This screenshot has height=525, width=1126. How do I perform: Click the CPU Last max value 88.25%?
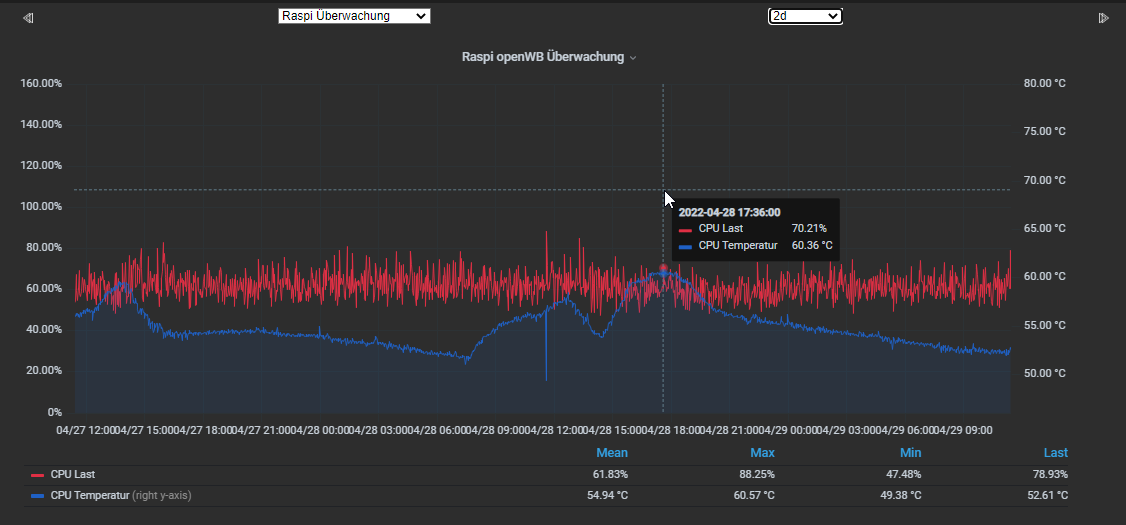[x=755, y=475]
